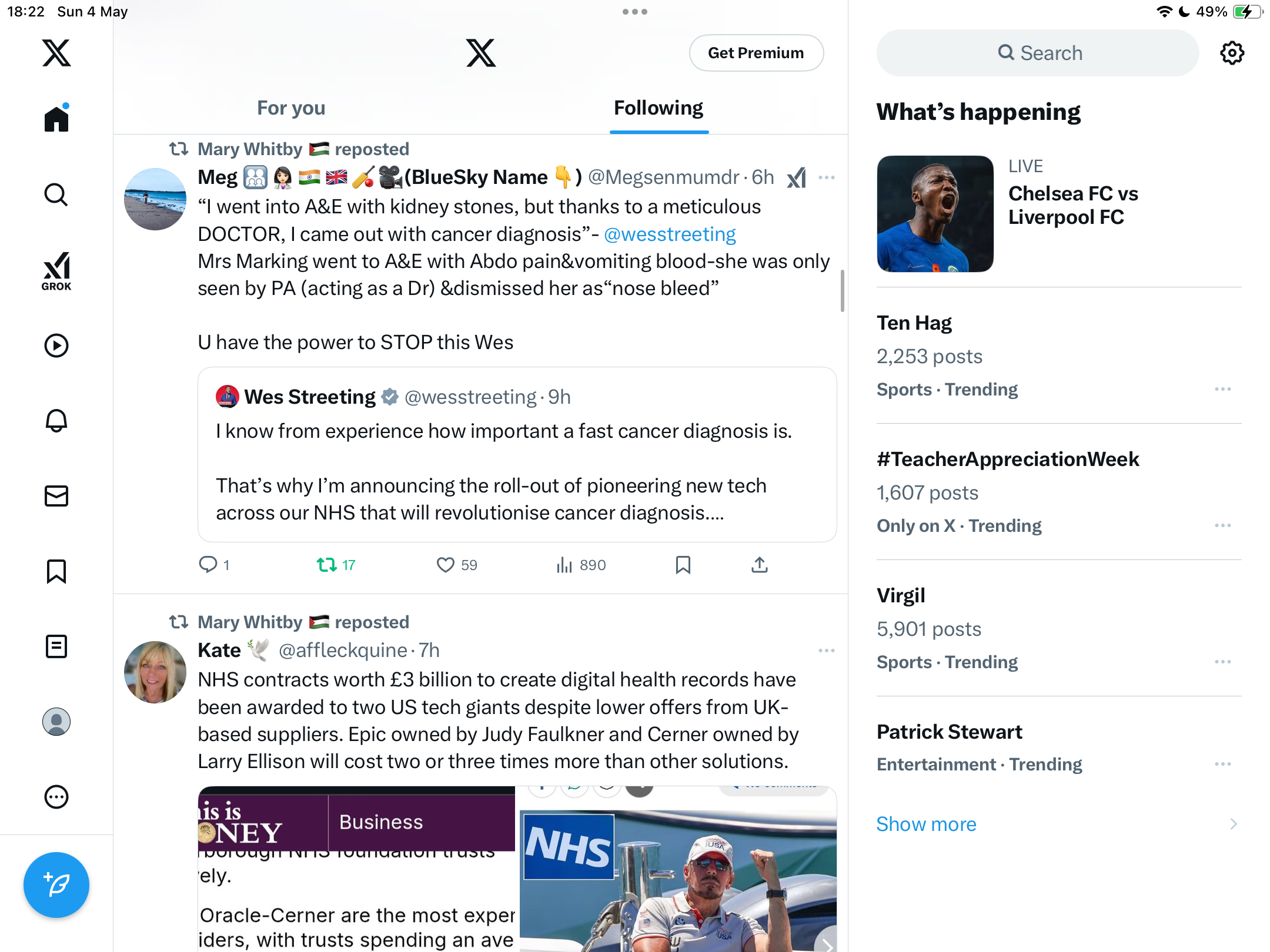Open Grok from the sidebar
This screenshot has width=1270, height=952.
[56, 271]
